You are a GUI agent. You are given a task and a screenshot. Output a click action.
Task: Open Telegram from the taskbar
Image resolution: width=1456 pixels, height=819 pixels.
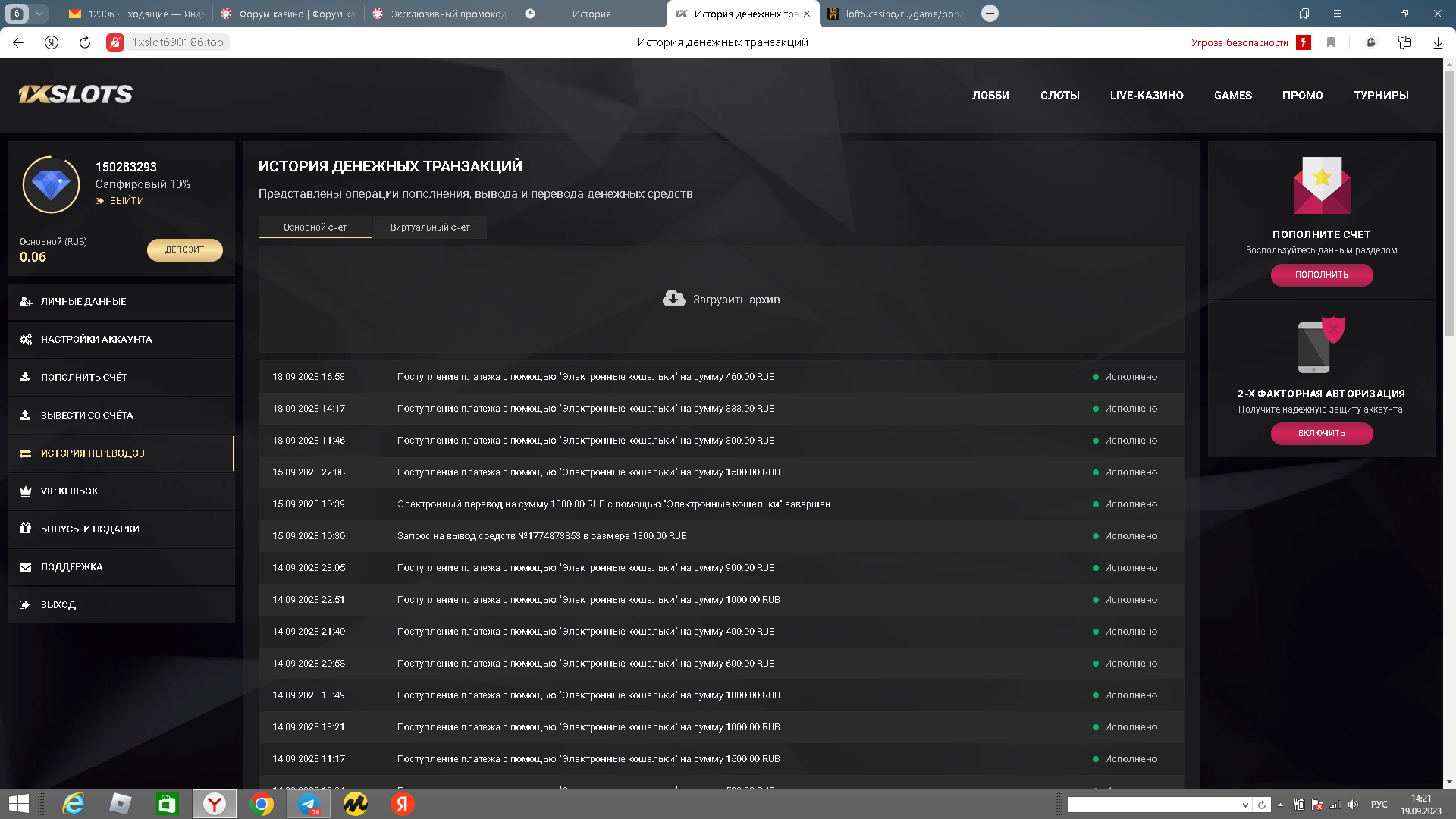click(x=309, y=804)
